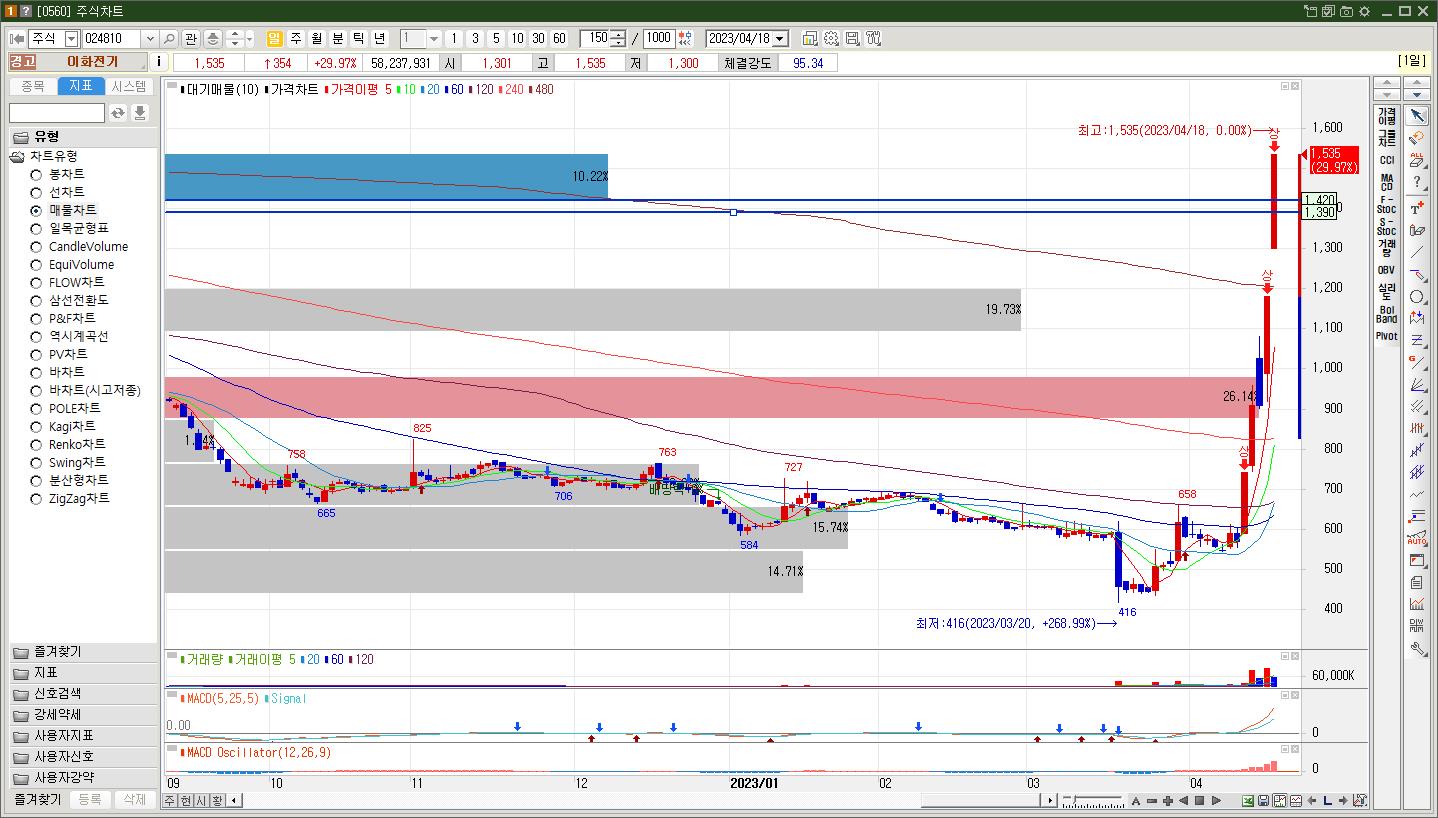Viewport: 1438px width, 818px height.
Task: Click the info 'i' button next to stock name
Action: click(x=160, y=62)
